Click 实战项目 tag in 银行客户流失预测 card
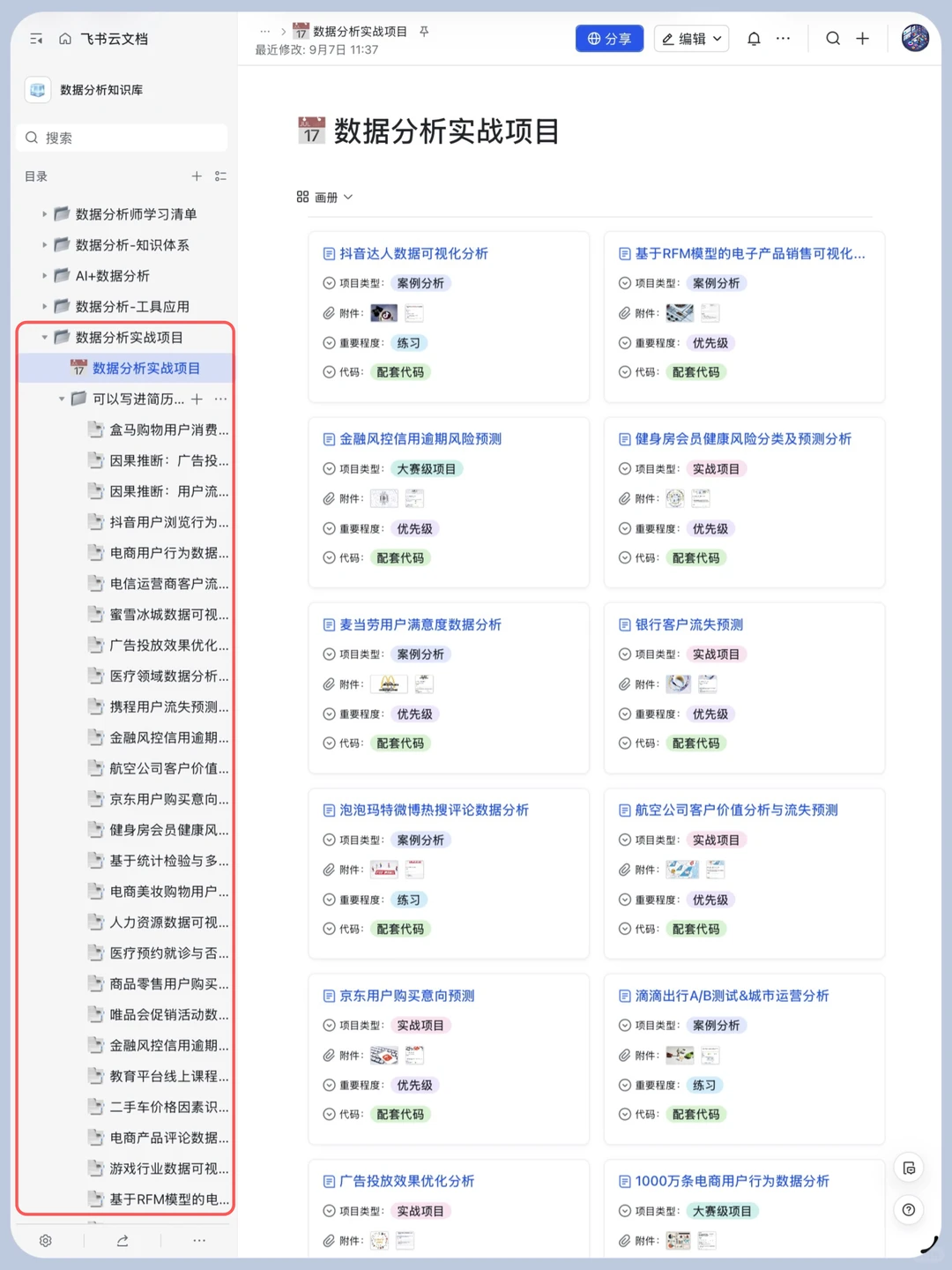The height and width of the screenshot is (1270, 952). [x=716, y=654]
